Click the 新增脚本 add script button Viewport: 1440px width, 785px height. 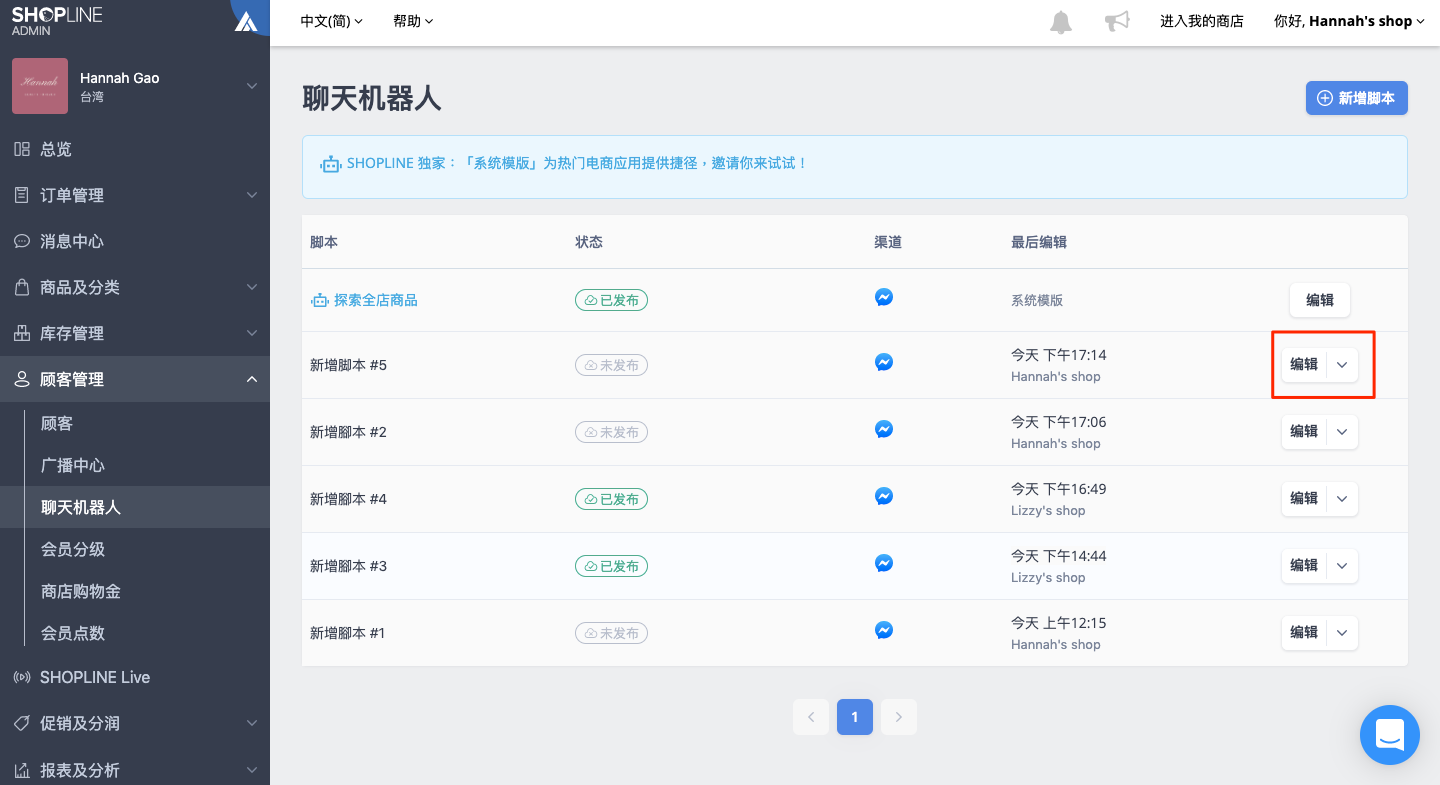[x=1357, y=98]
